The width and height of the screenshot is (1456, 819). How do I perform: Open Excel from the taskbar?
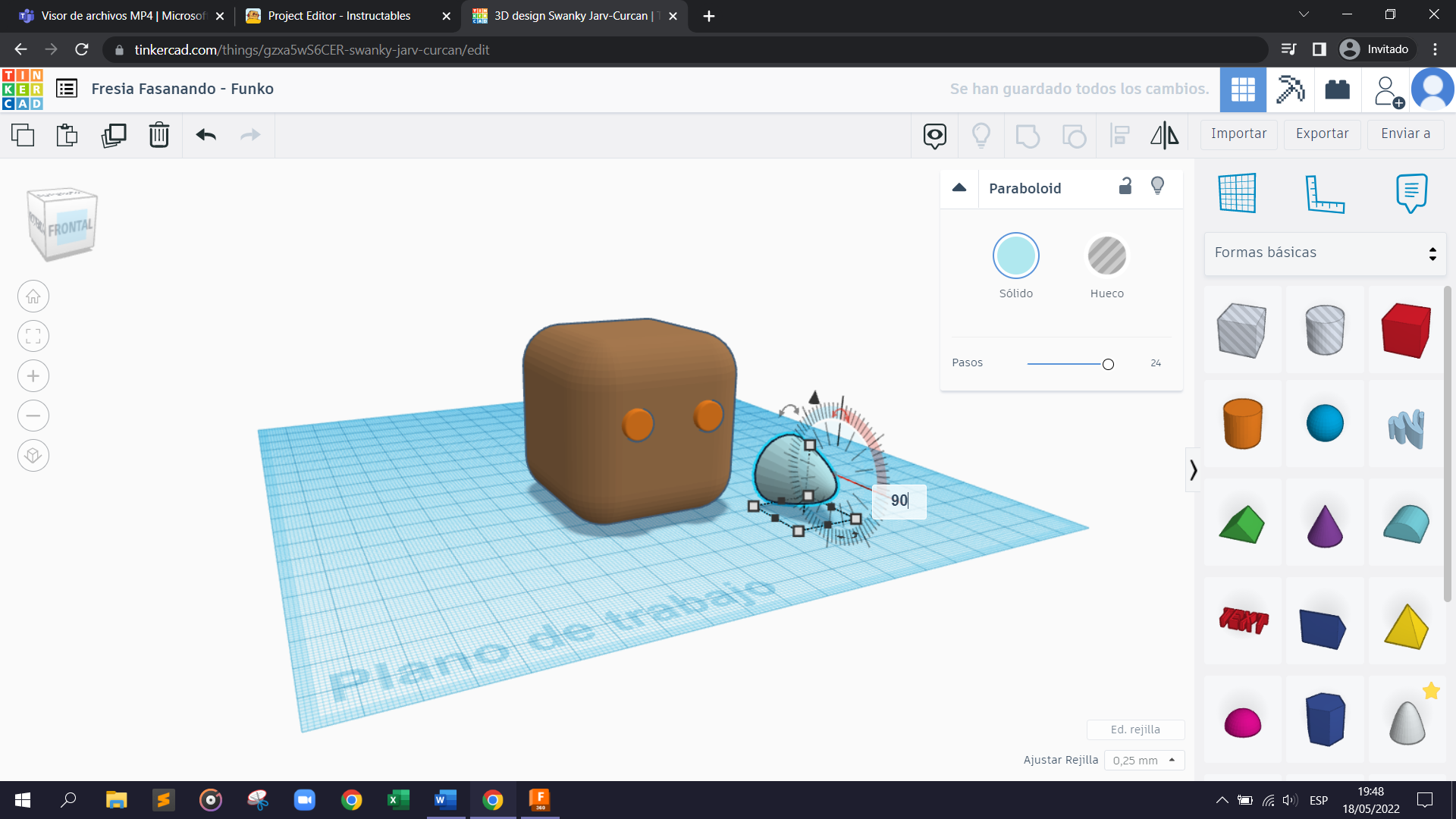pyautogui.click(x=398, y=800)
